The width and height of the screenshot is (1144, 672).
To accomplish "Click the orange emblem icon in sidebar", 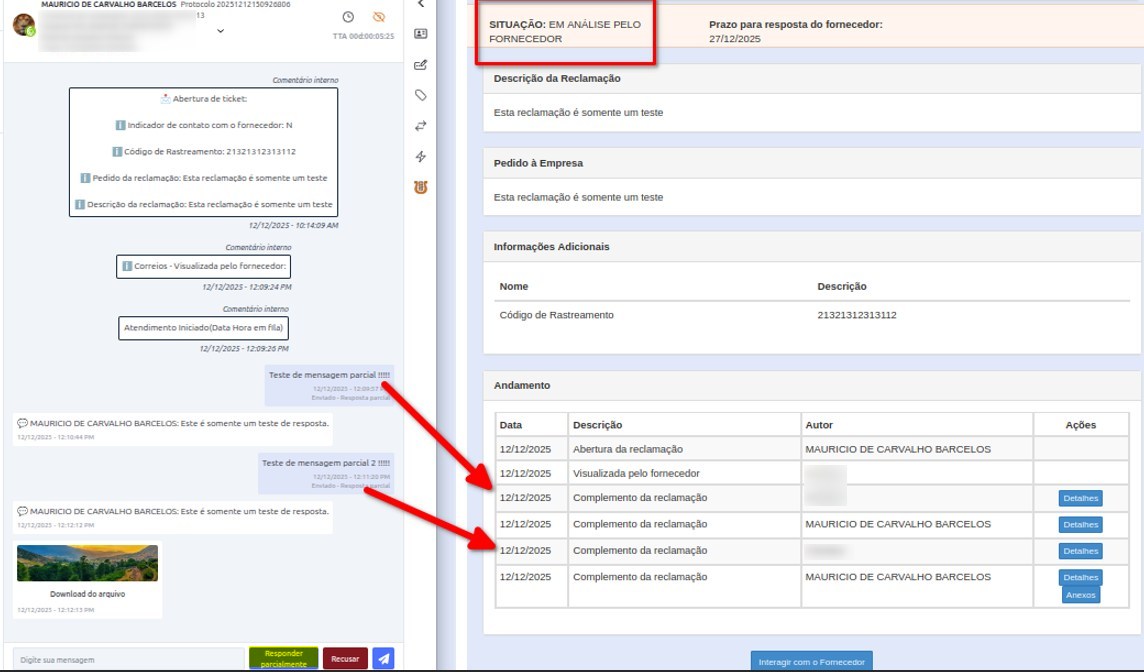I will click(421, 187).
